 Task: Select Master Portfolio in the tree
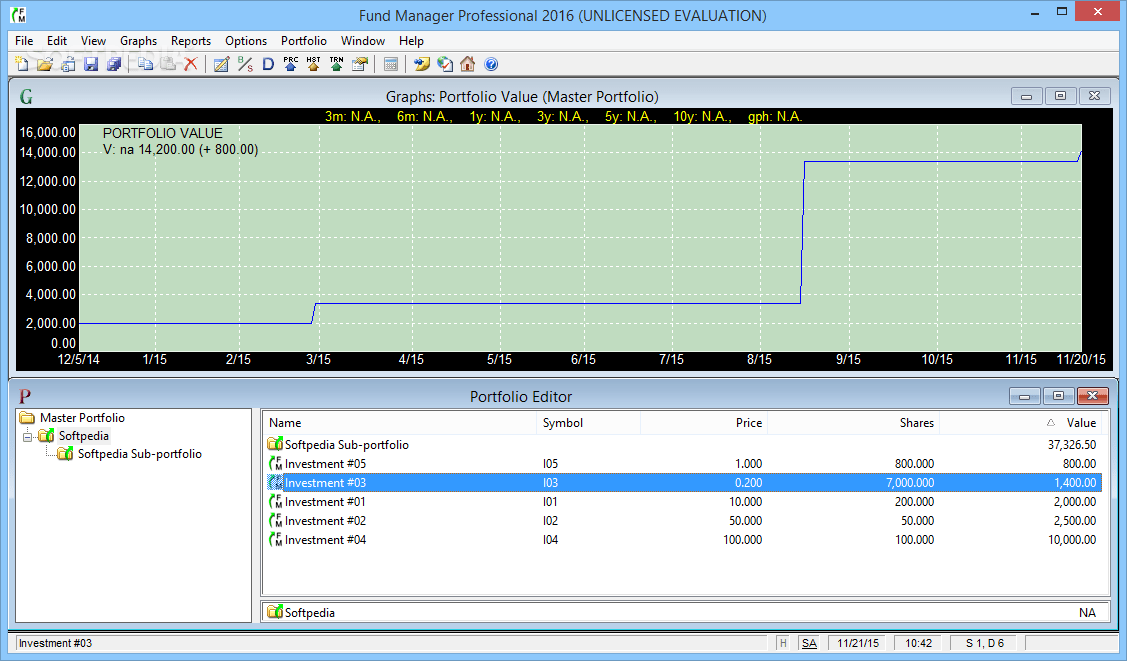(82, 417)
